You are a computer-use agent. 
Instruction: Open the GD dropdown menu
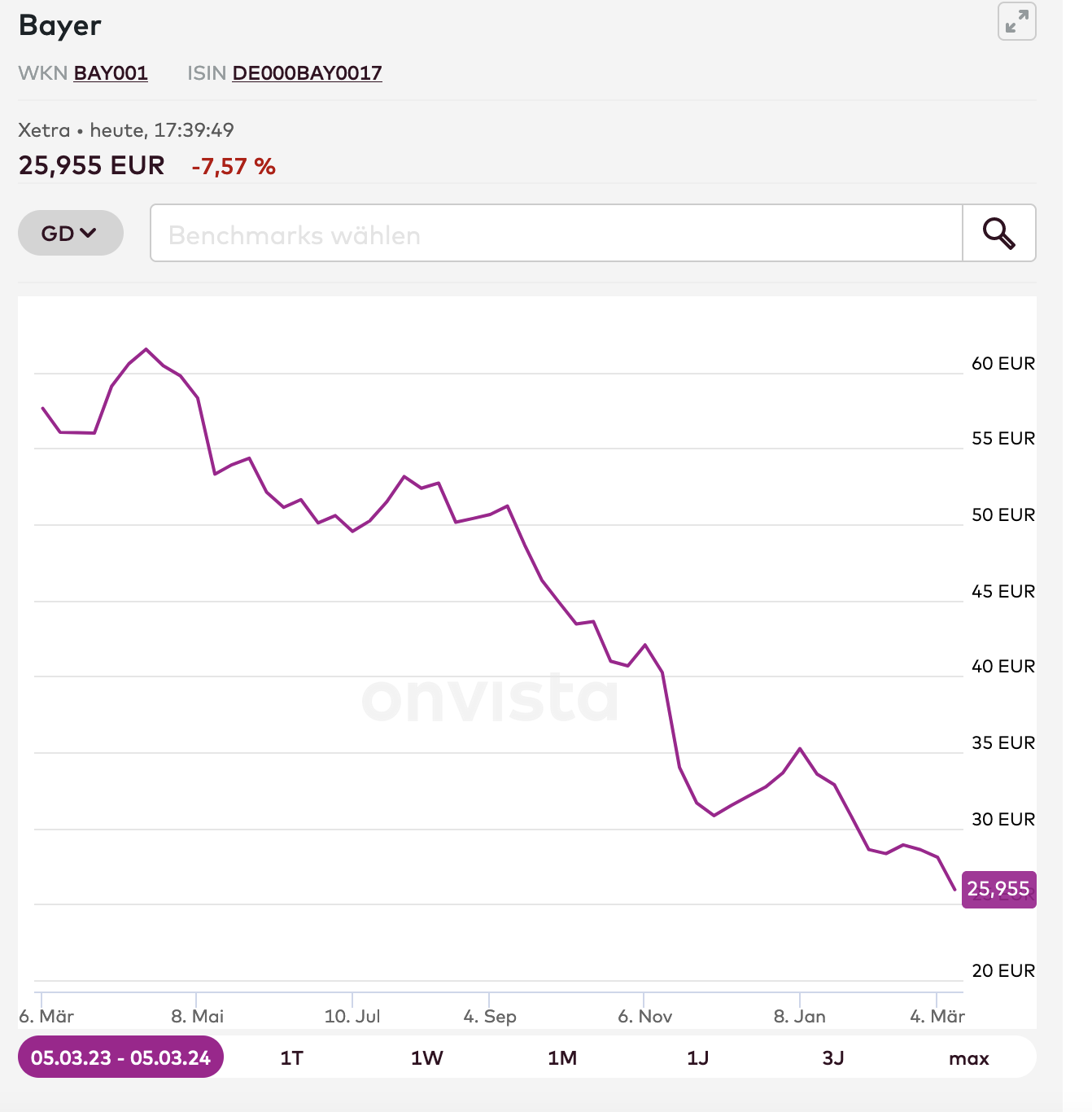(70, 234)
